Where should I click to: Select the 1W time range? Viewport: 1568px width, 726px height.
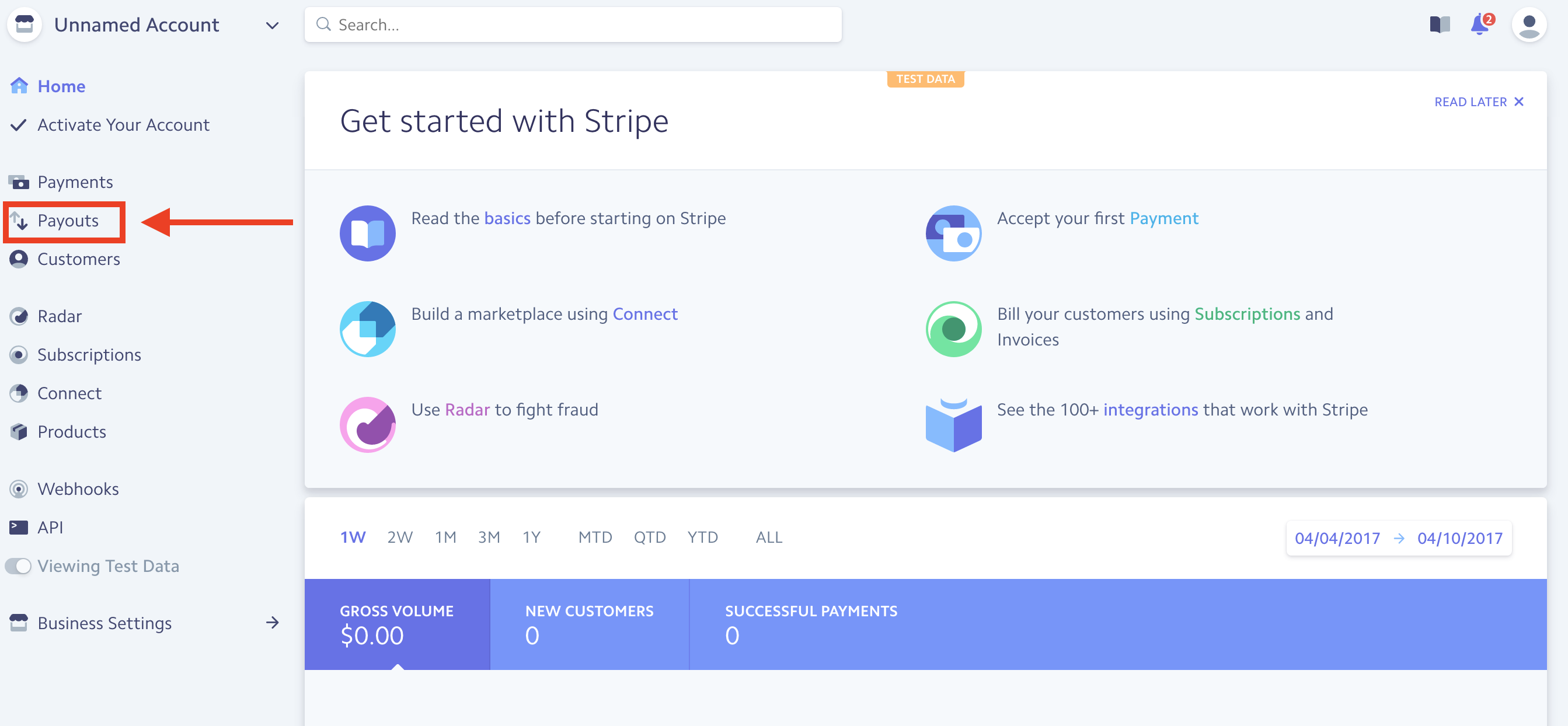click(x=353, y=537)
